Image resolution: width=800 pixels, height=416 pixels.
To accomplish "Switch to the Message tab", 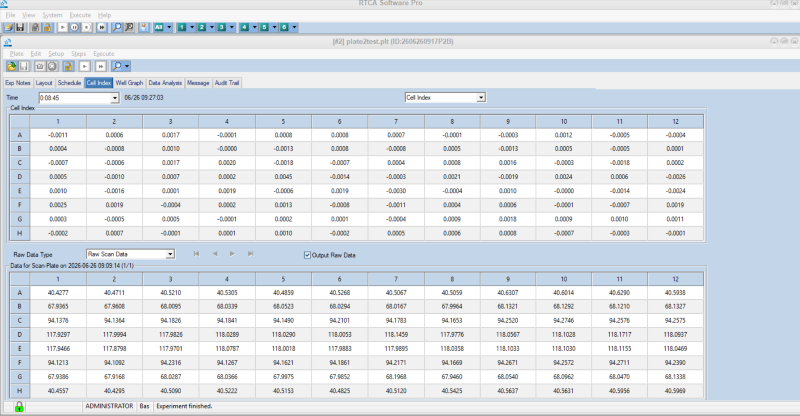I will 198,83.
